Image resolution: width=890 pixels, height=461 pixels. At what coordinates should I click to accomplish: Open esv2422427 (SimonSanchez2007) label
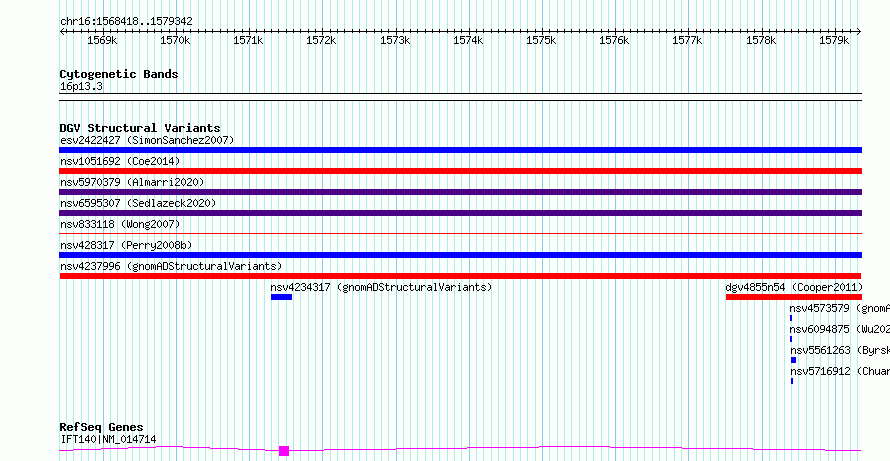point(147,140)
